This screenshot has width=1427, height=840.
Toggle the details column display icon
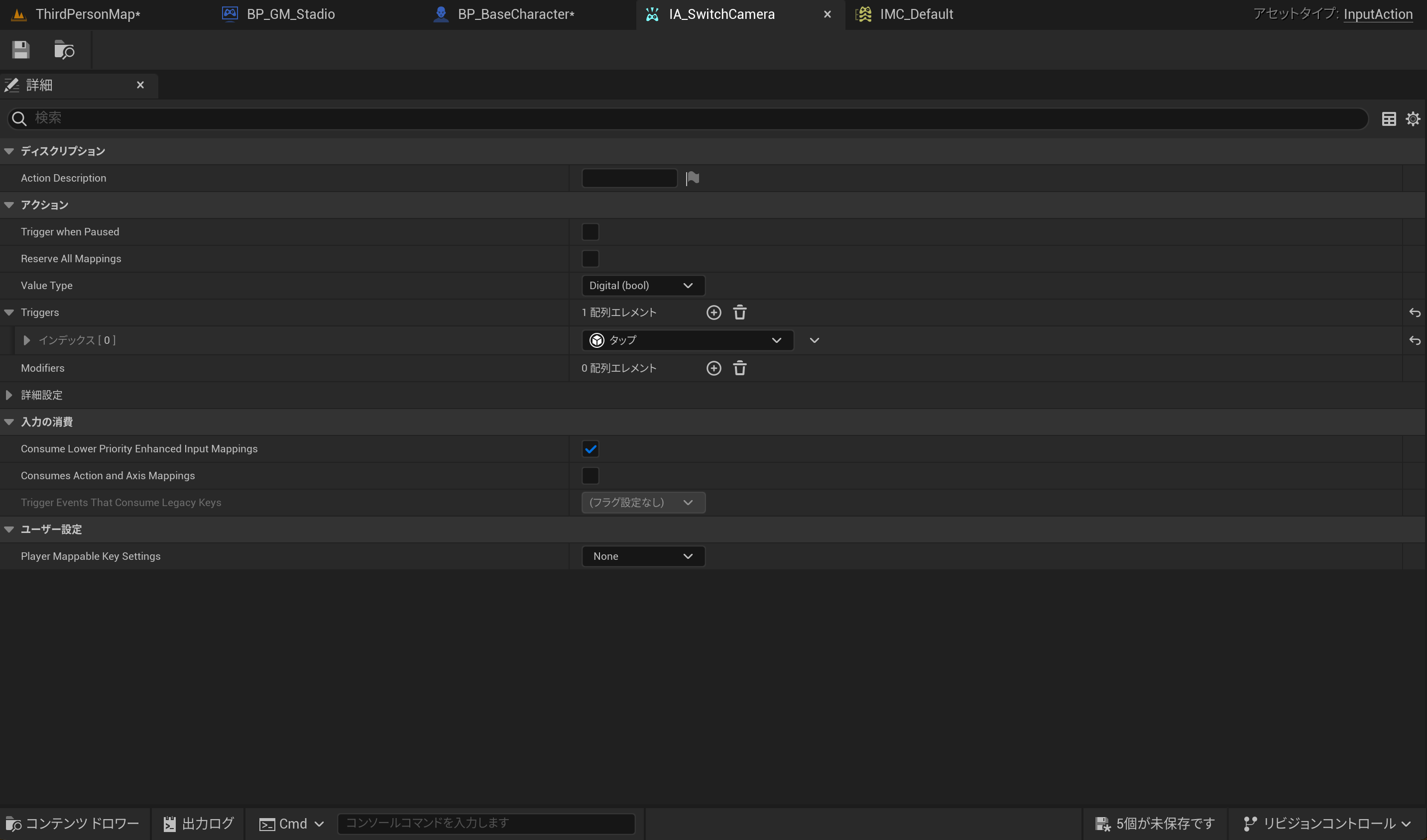pos(1389,118)
